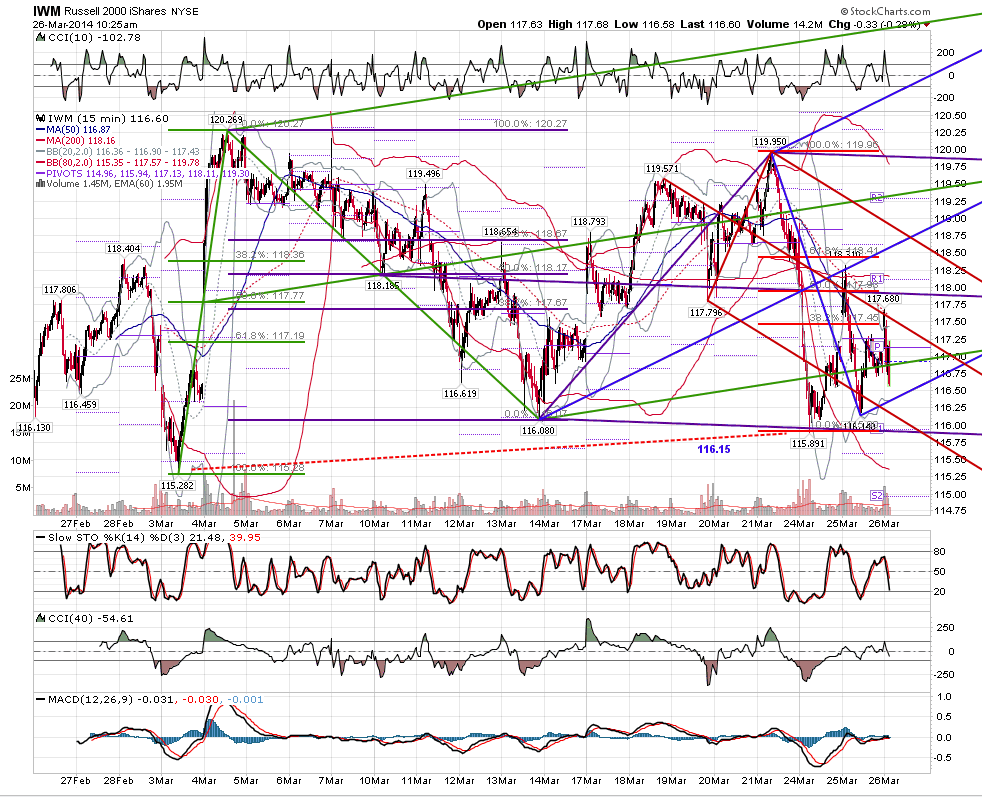Click the 117.796 price label
The width and height of the screenshot is (982, 797).
[706, 312]
